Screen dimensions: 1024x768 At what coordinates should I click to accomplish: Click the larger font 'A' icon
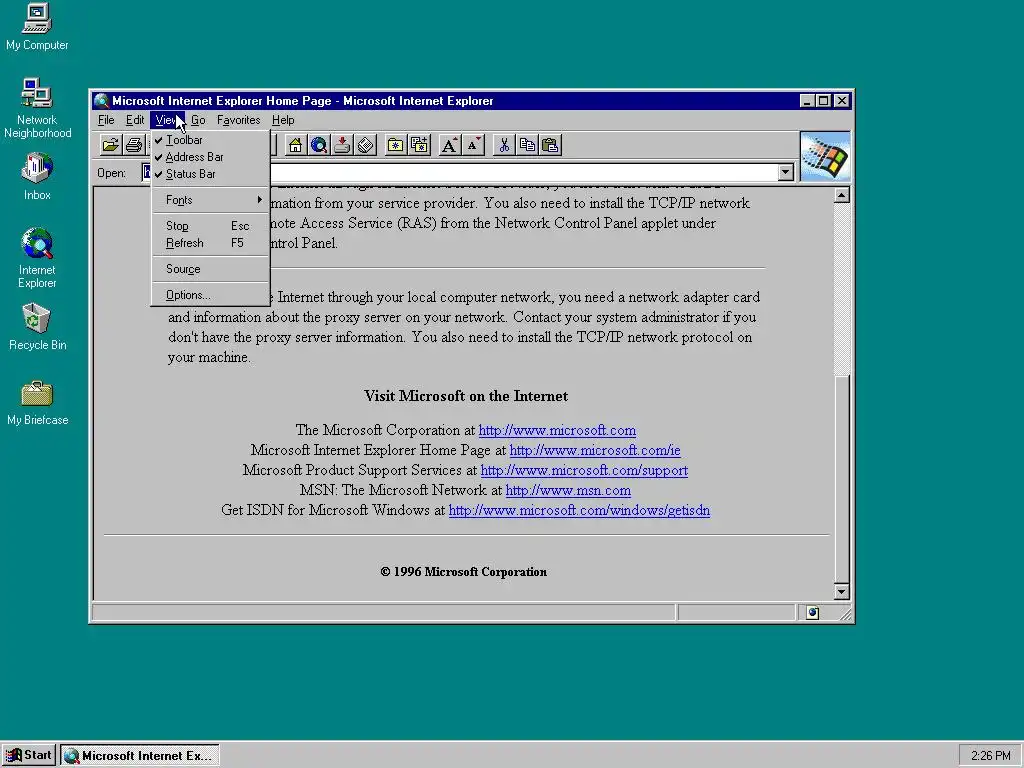449,145
